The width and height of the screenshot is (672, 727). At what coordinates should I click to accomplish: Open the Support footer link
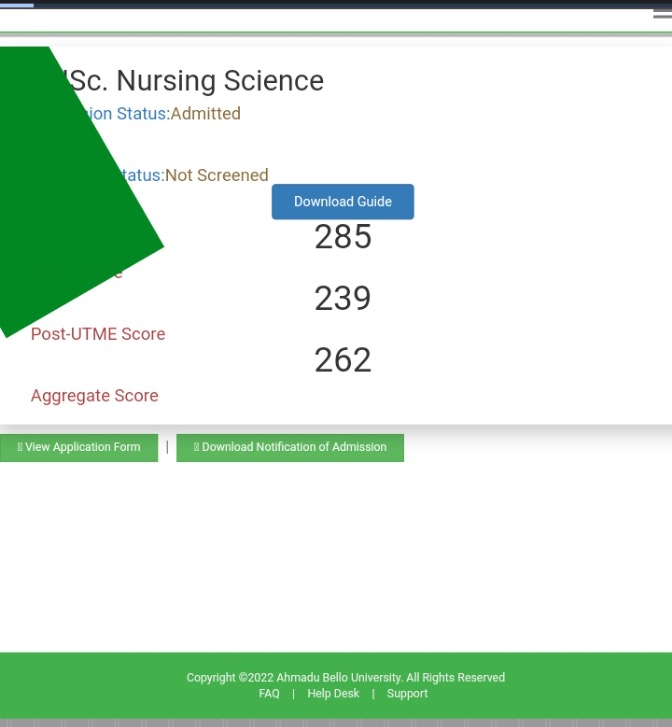407,693
